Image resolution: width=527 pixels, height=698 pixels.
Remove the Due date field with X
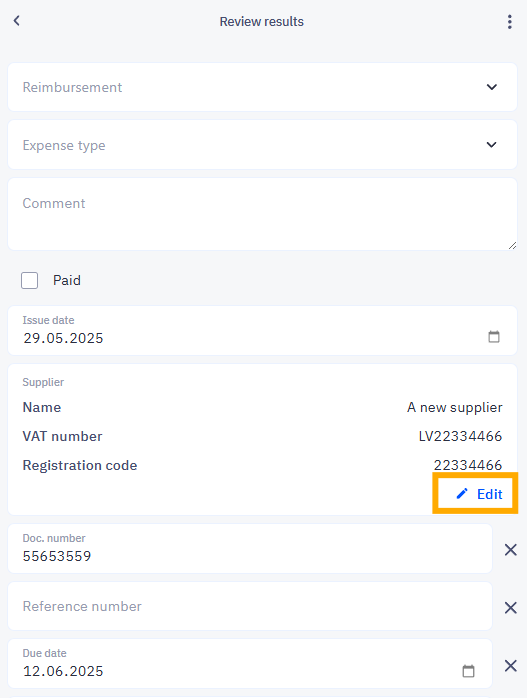point(511,666)
